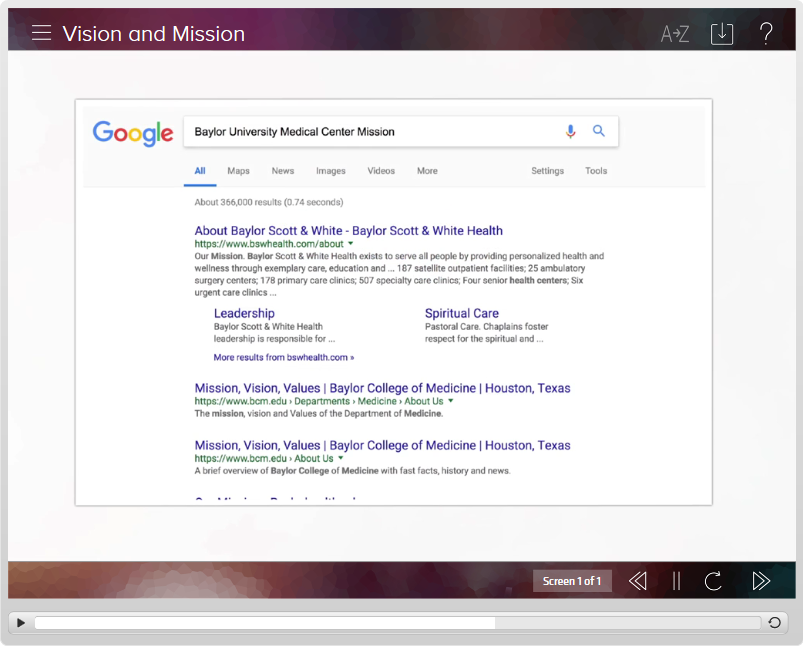Click the green https://www.bswhealth.com/about URL
803x646 pixels.
(269, 244)
